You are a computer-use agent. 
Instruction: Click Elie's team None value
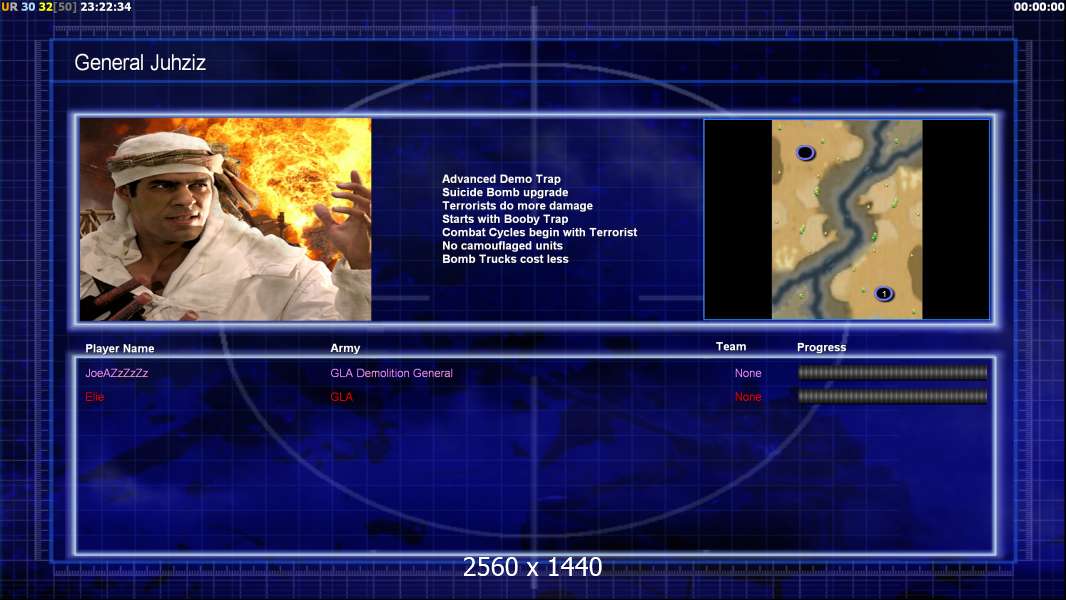[x=748, y=397]
